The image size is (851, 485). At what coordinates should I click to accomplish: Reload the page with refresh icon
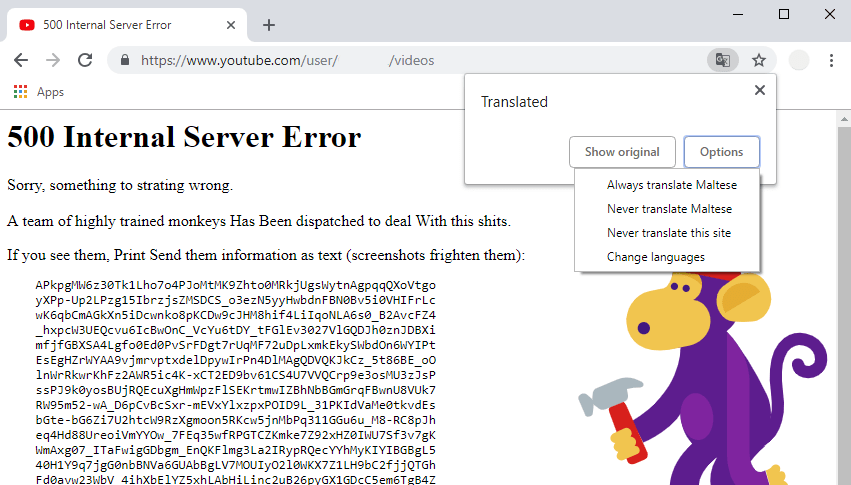tap(85, 60)
